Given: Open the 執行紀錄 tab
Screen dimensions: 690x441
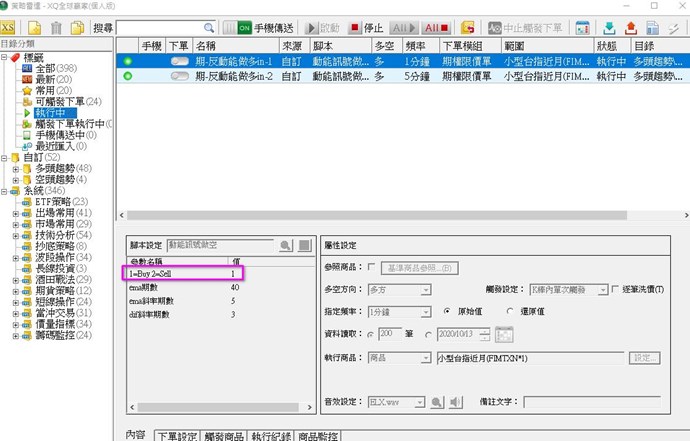Looking at the screenshot, I should tap(271, 435).
